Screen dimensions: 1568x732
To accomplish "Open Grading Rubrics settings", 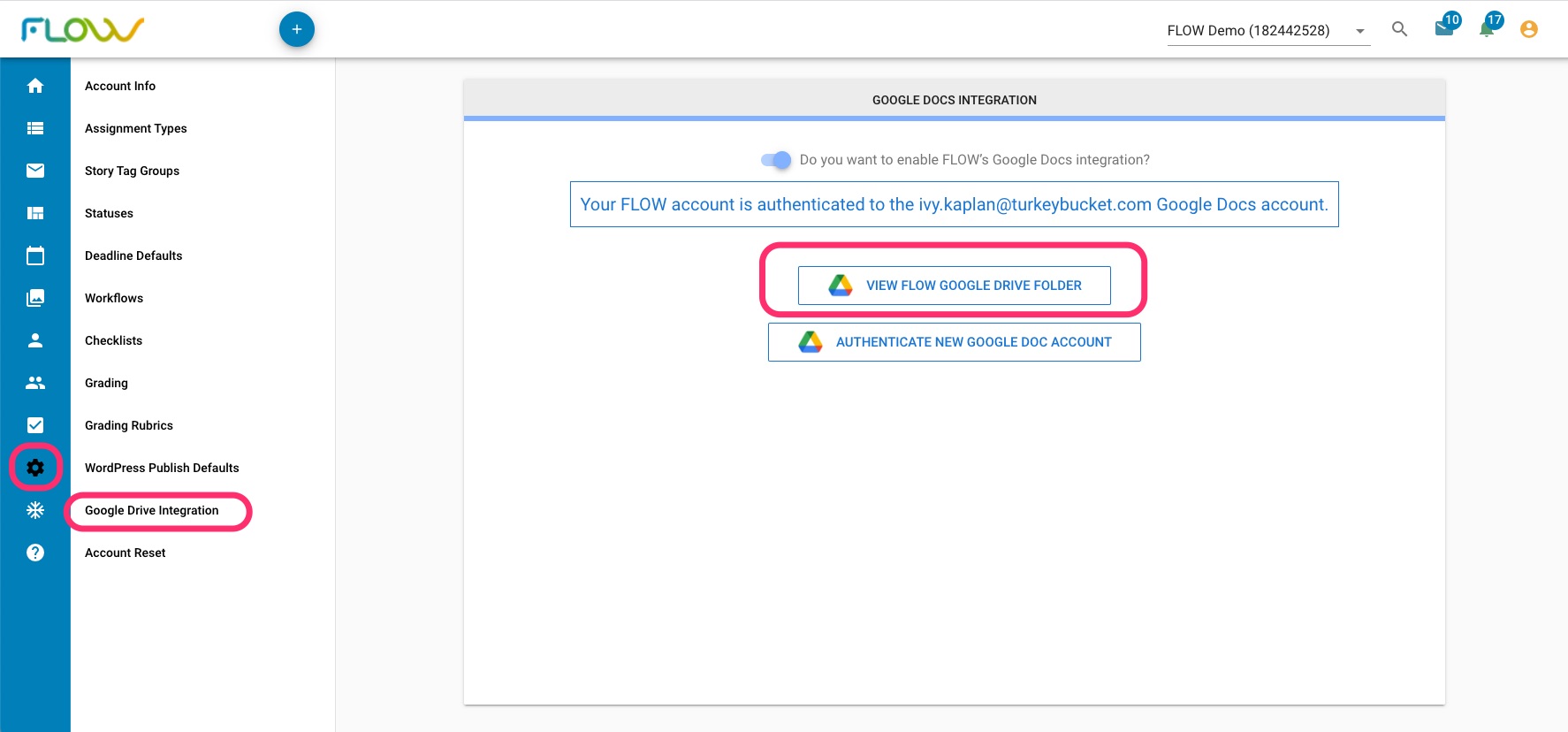I will (129, 425).
